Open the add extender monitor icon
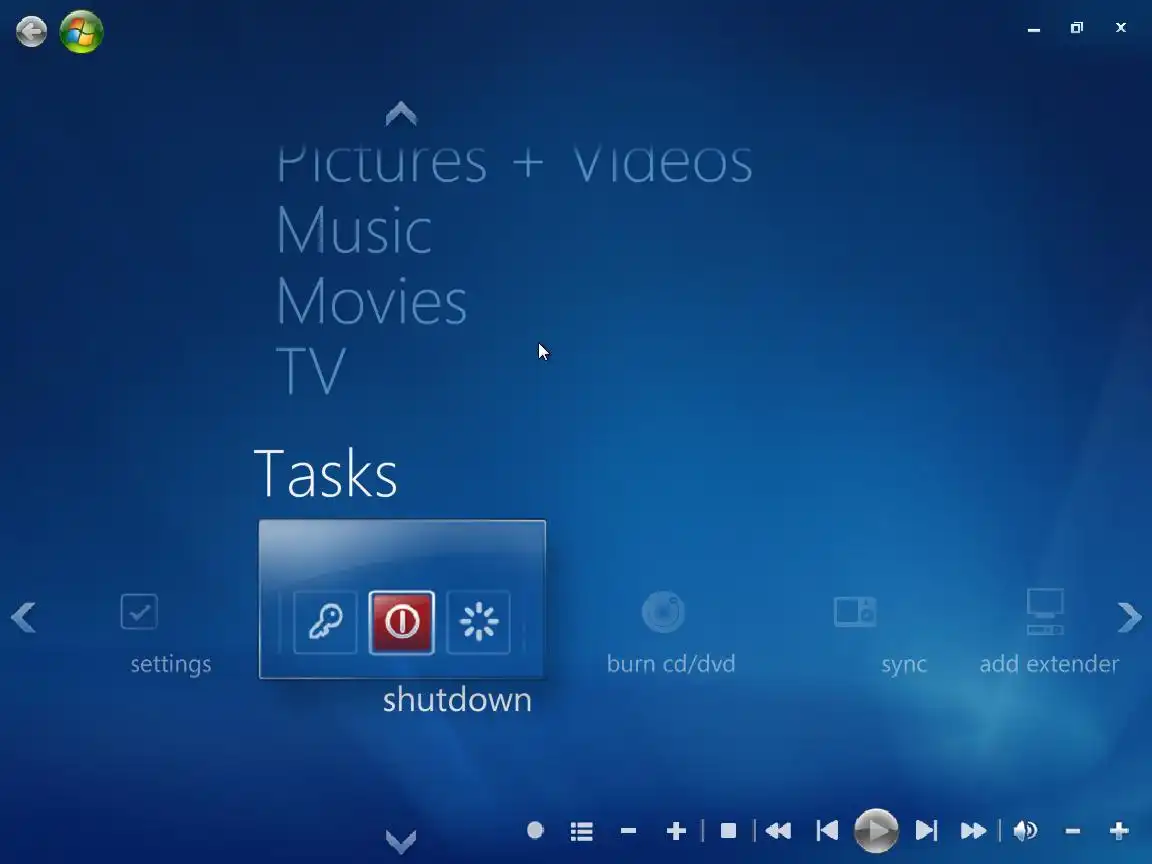Screen dimensions: 1152x864 [x=1045, y=611]
